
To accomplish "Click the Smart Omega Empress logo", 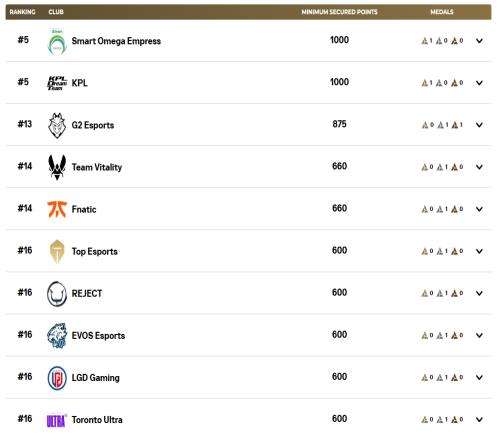I will 57,41.
